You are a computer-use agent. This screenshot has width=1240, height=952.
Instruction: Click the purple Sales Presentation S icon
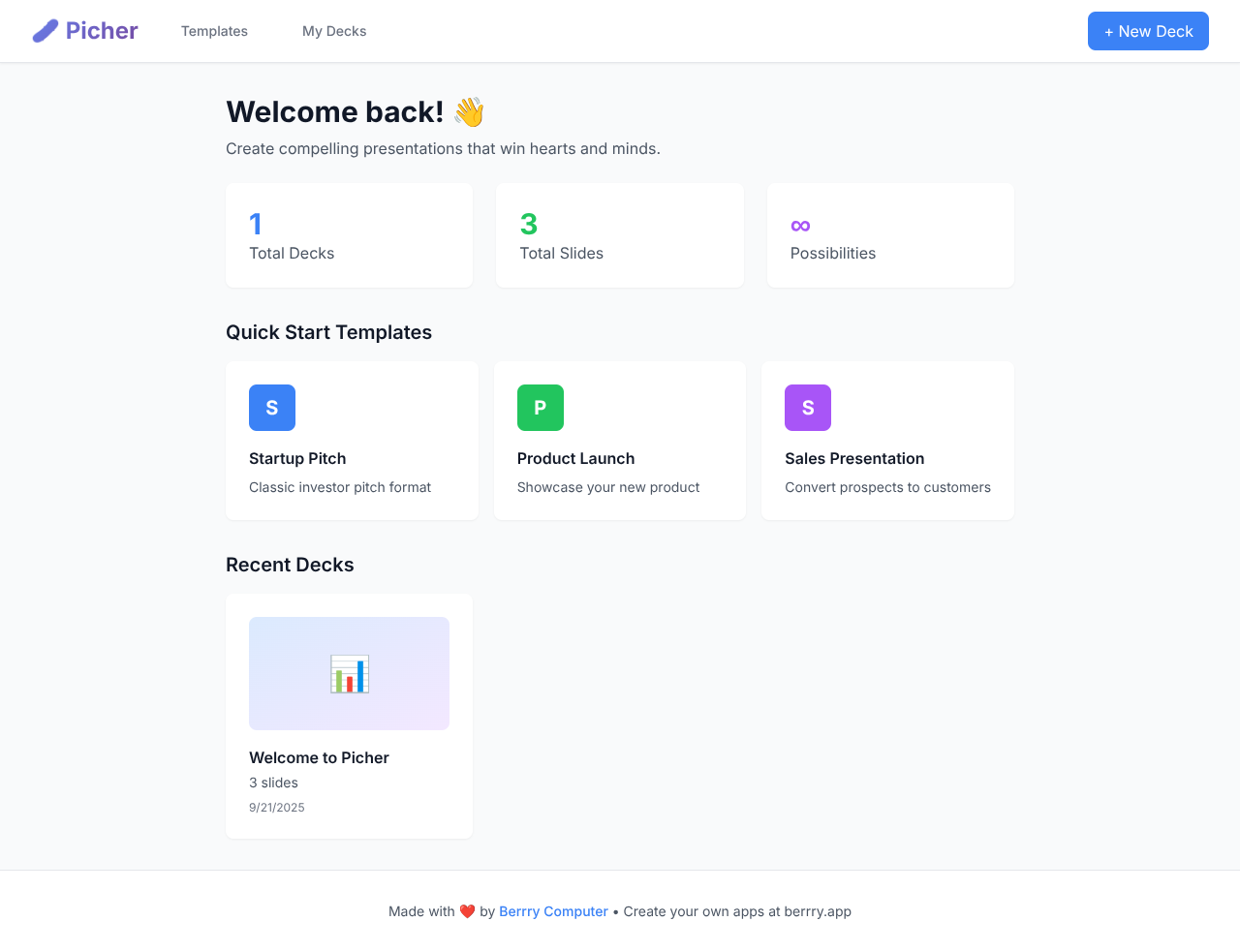808,408
